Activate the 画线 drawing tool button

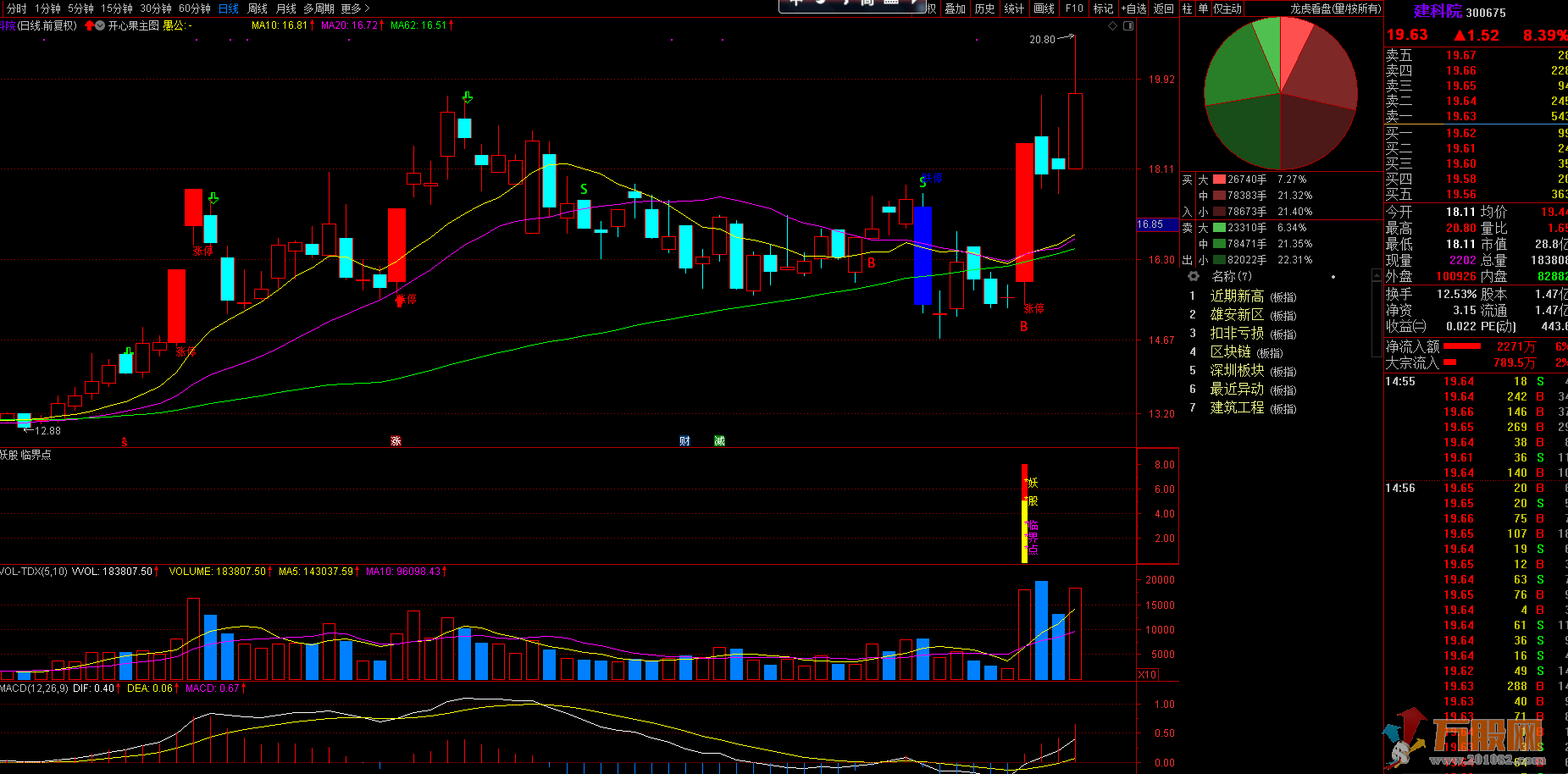(x=1044, y=8)
